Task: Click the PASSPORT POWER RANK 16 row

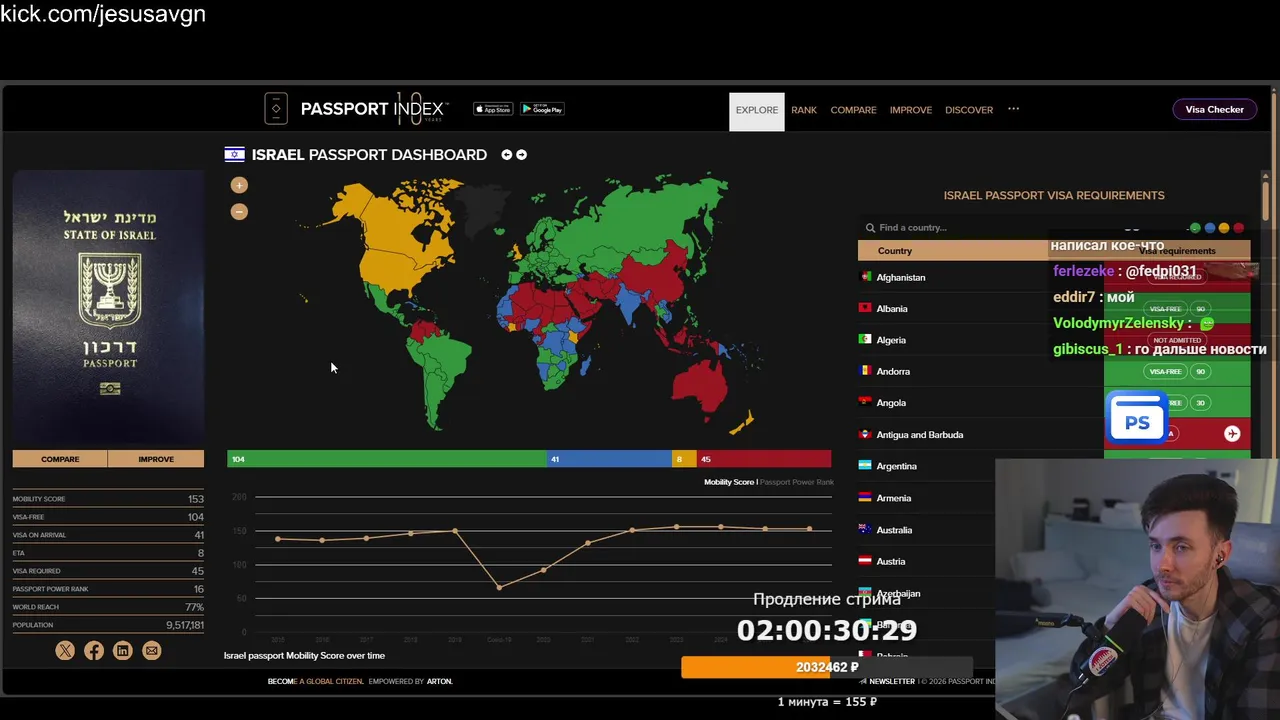Action: [x=108, y=589]
